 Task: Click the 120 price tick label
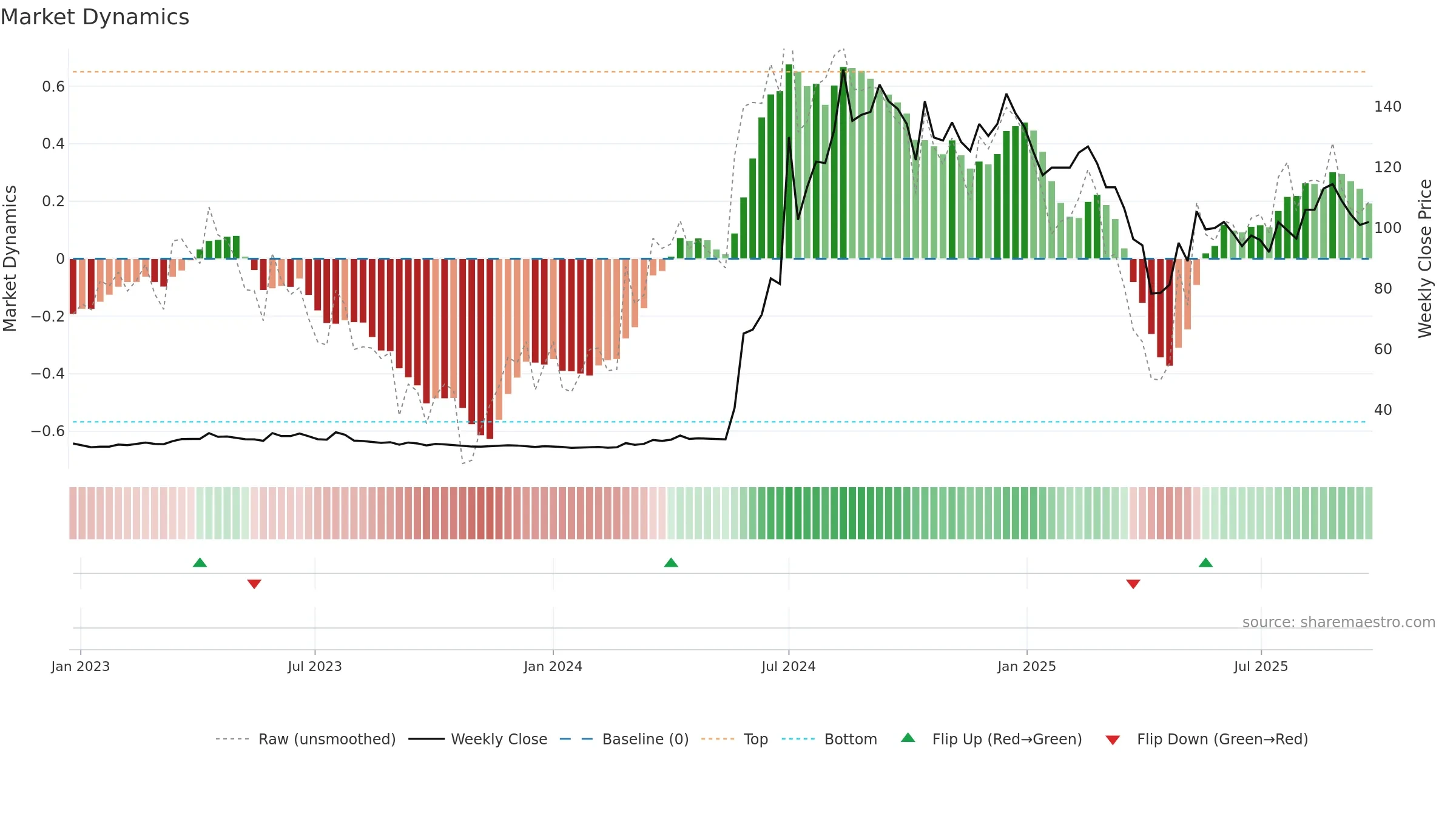click(1388, 167)
